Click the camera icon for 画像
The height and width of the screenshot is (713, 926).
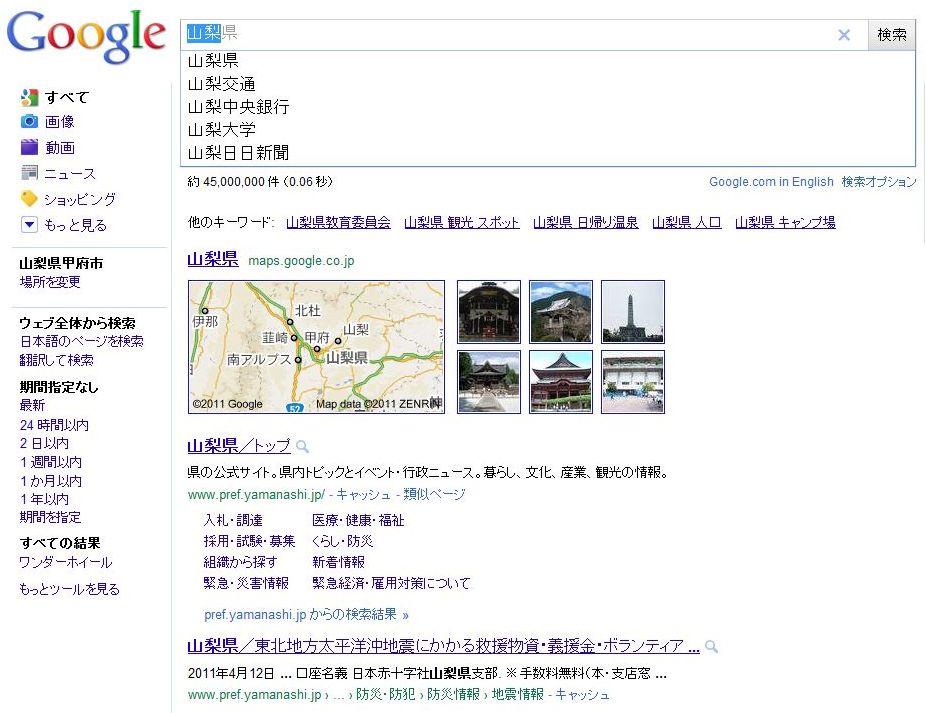pyautogui.click(x=29, y=122)
